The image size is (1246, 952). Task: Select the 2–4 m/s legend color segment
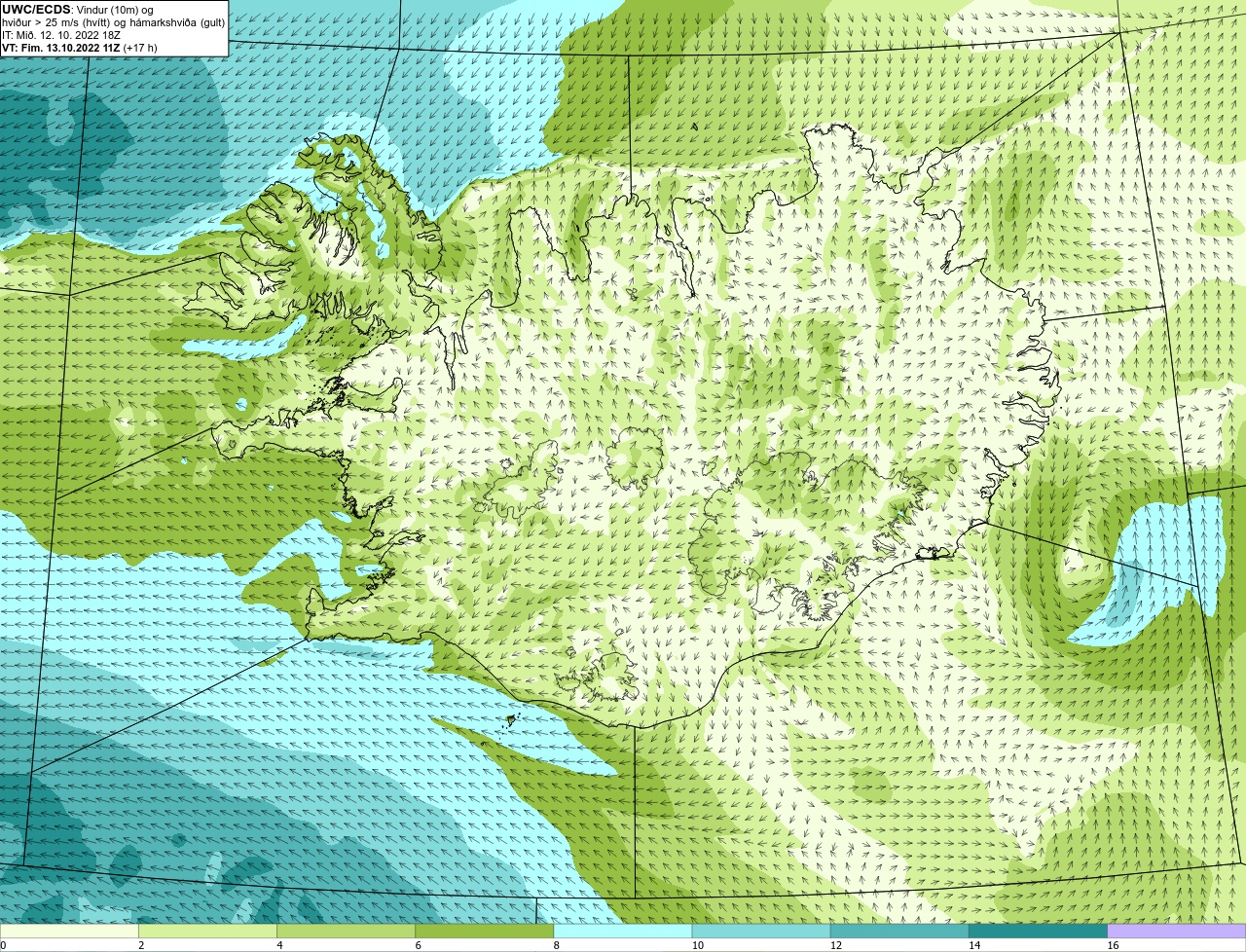[x=208, y=932]
